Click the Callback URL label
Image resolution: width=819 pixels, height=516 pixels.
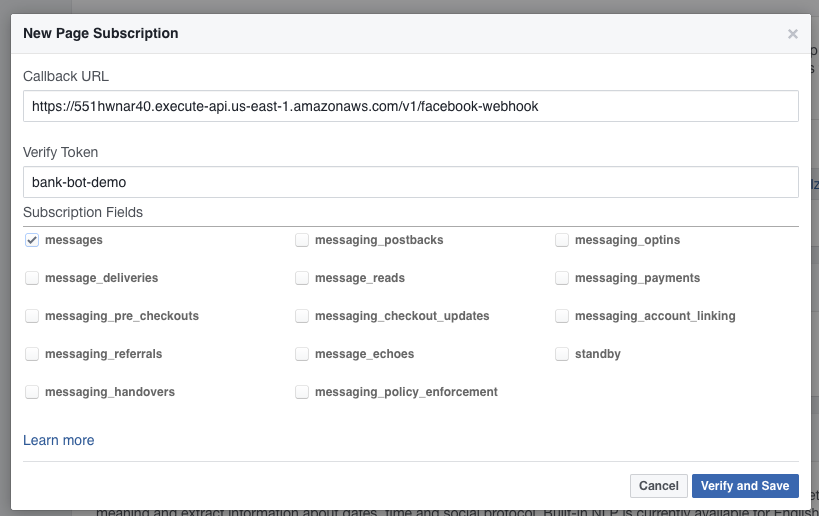tap(66, 76)
